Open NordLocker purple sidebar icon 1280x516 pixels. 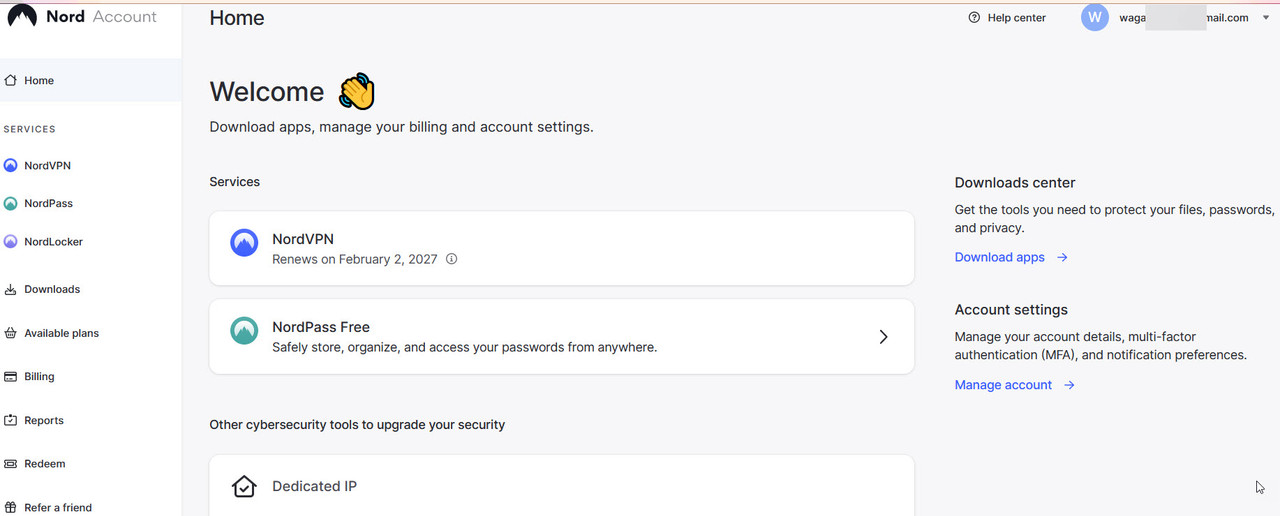pos(11,241)
